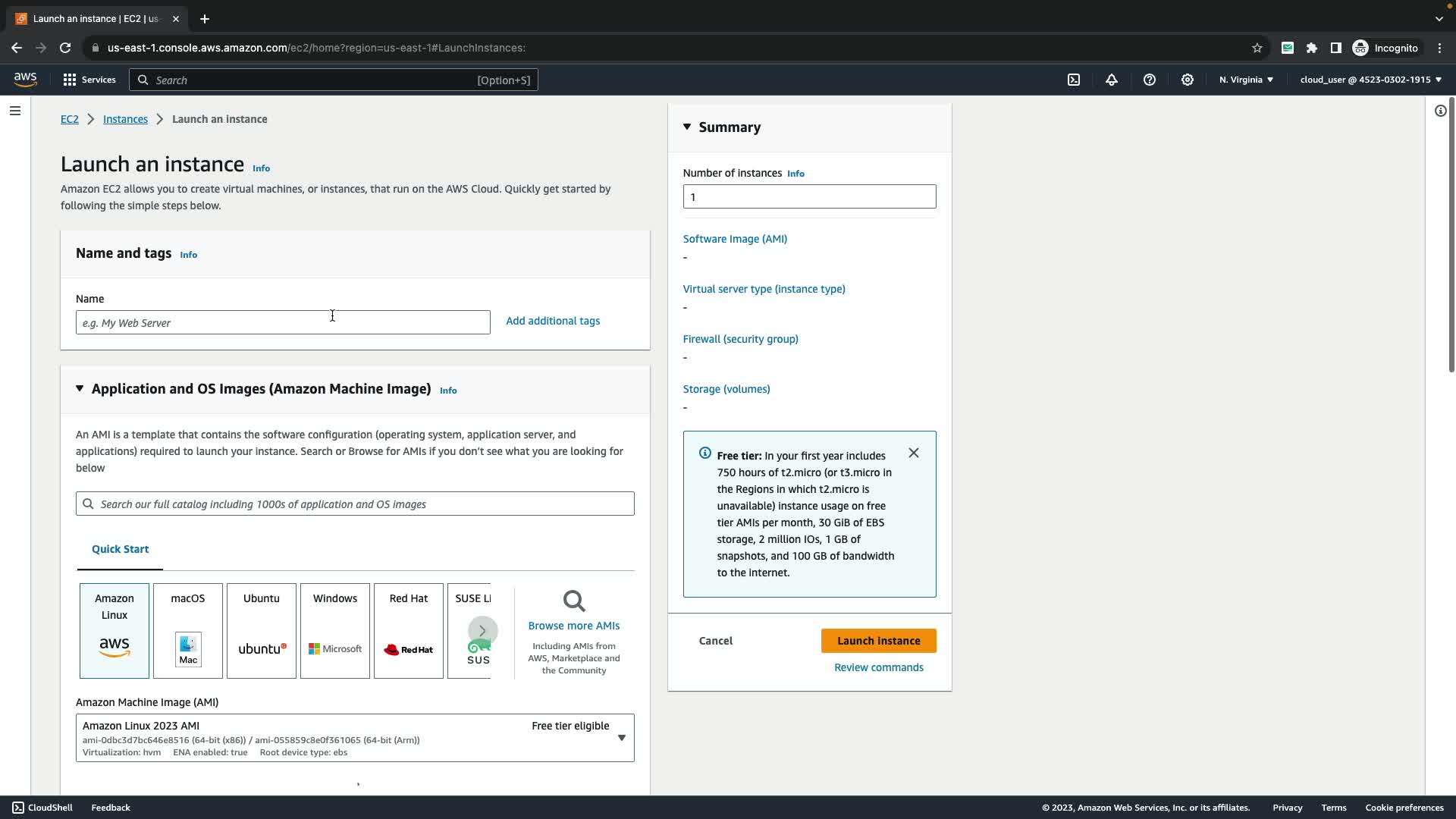Open the N. Virginia region dropdown
The width and height of the screenshot is (1456, 819).
[x=1246, y=80]
